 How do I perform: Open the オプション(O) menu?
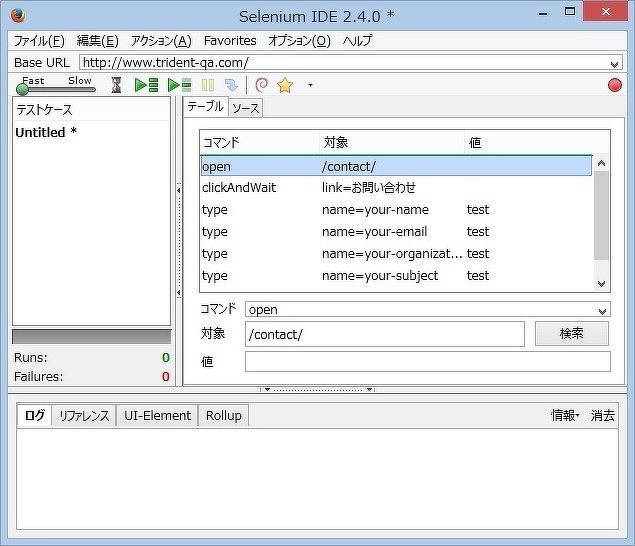299,41
